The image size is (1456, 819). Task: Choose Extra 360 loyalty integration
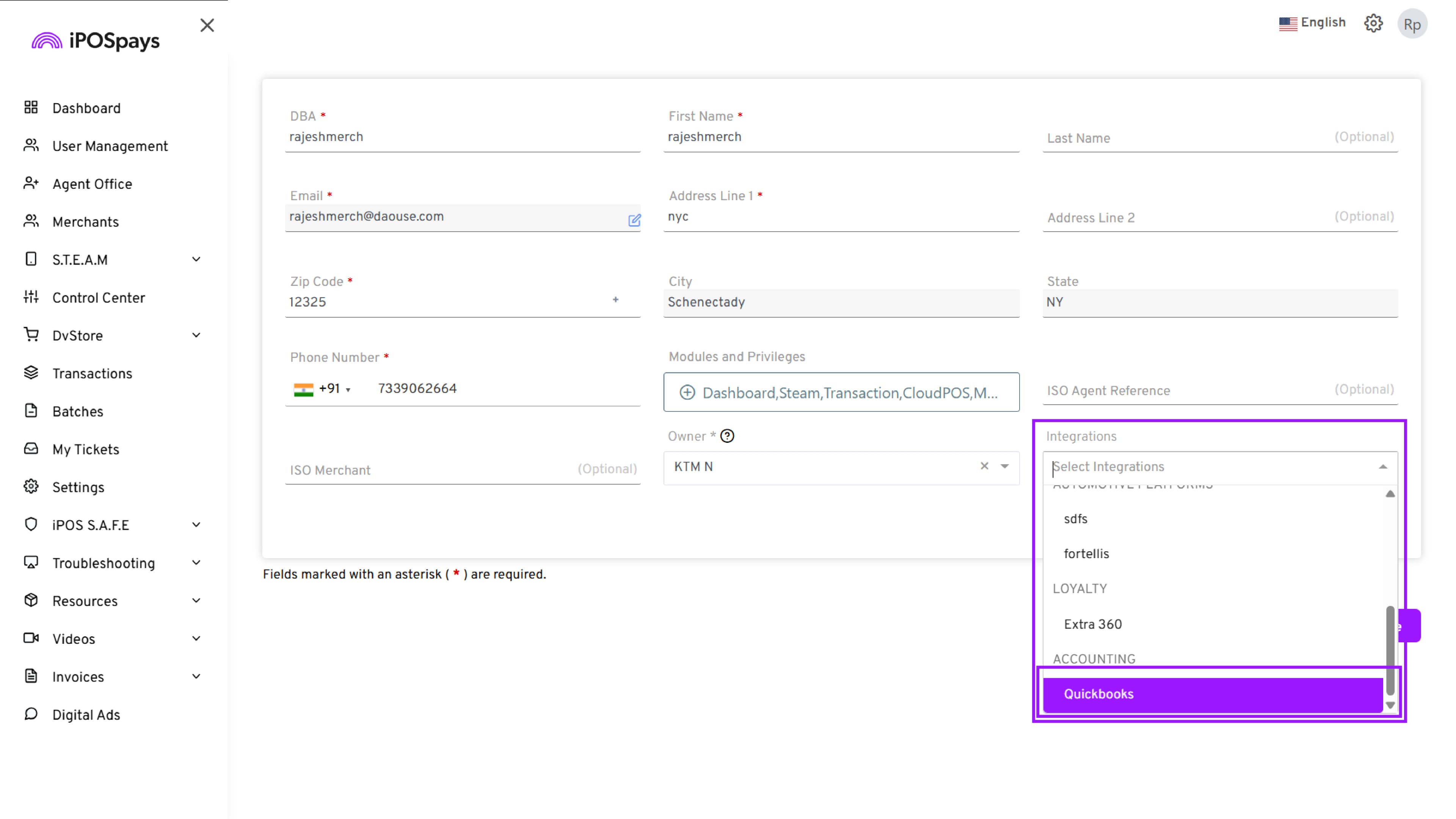click(1092, 624)
